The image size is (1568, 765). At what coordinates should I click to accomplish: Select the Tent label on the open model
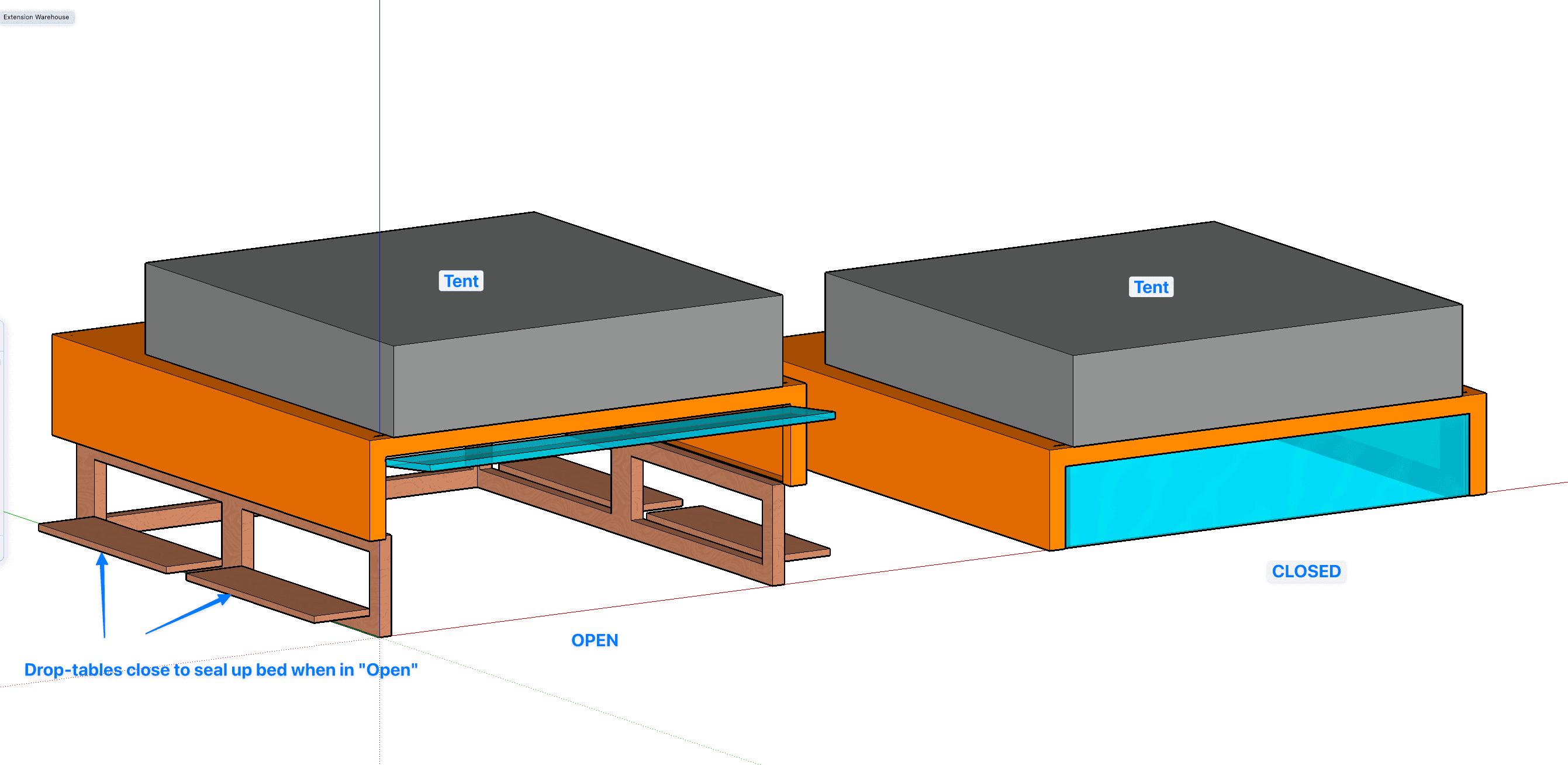461,281
